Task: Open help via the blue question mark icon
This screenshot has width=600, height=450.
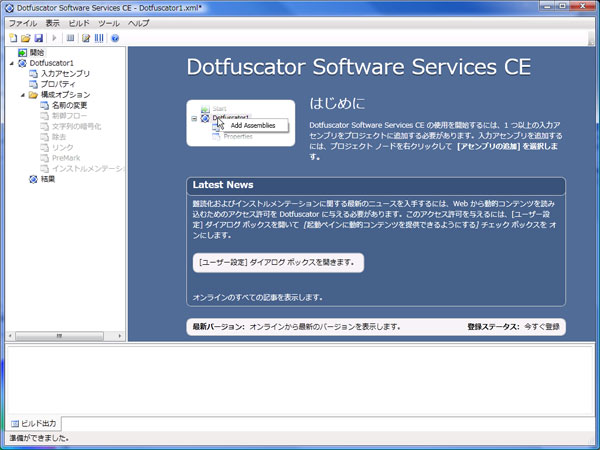Action: [x=115, y=38]
